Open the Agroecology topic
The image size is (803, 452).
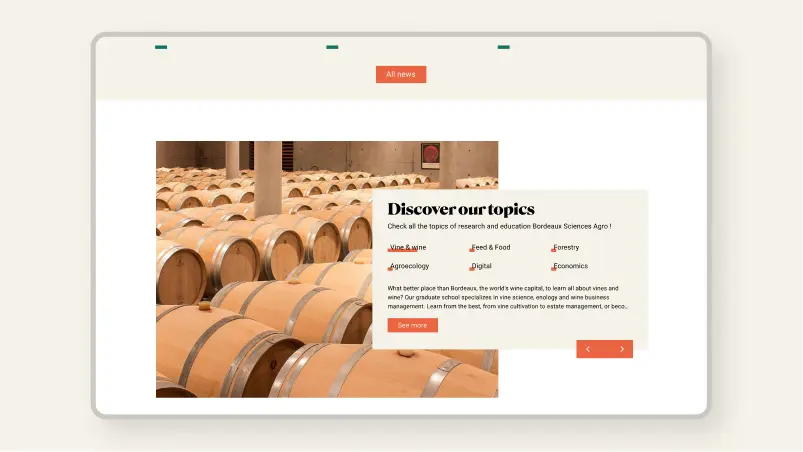[x=409, y=266]
